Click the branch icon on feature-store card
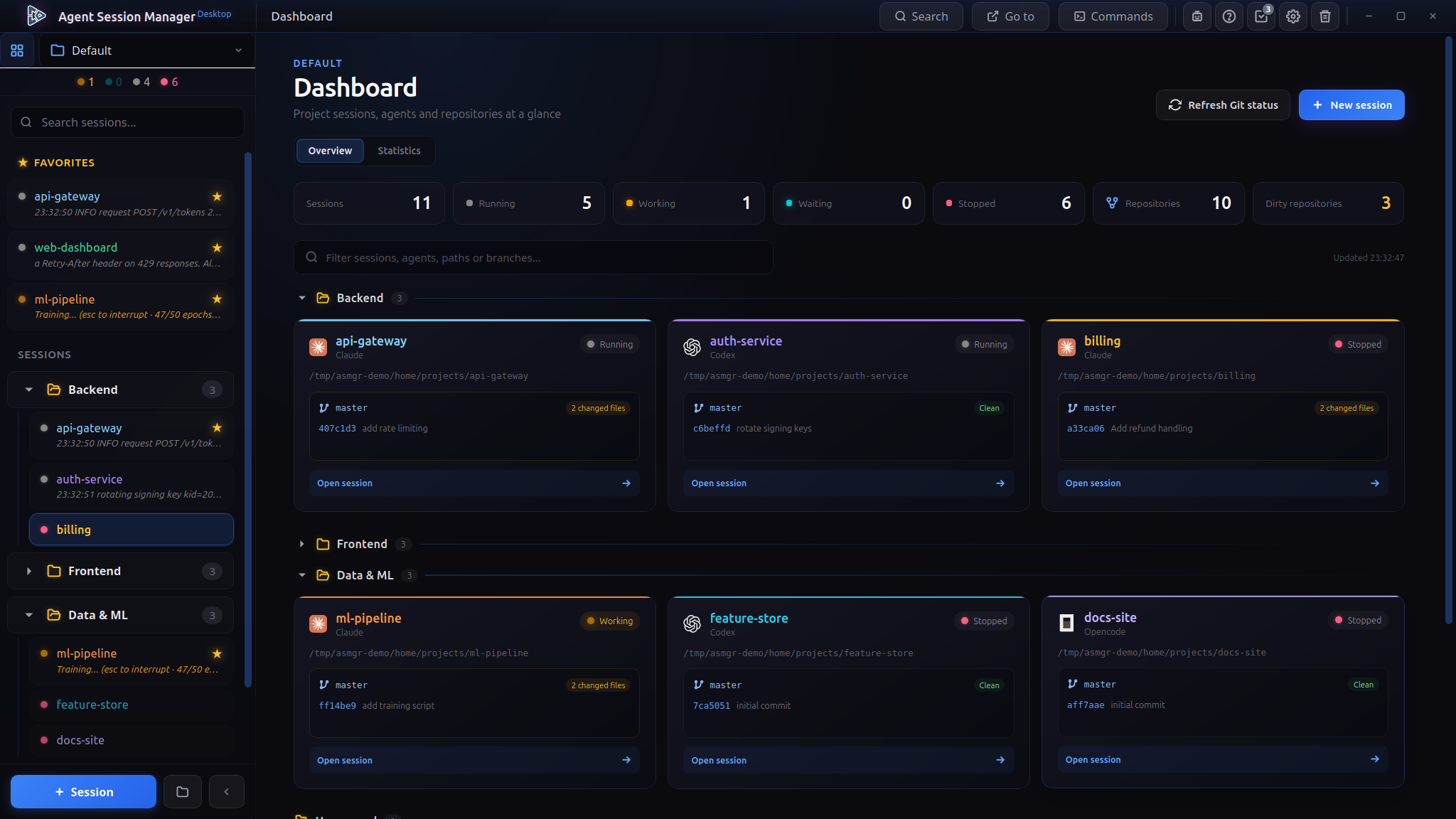The height and width of the screenshot is (819, 1456). (698, 685)
